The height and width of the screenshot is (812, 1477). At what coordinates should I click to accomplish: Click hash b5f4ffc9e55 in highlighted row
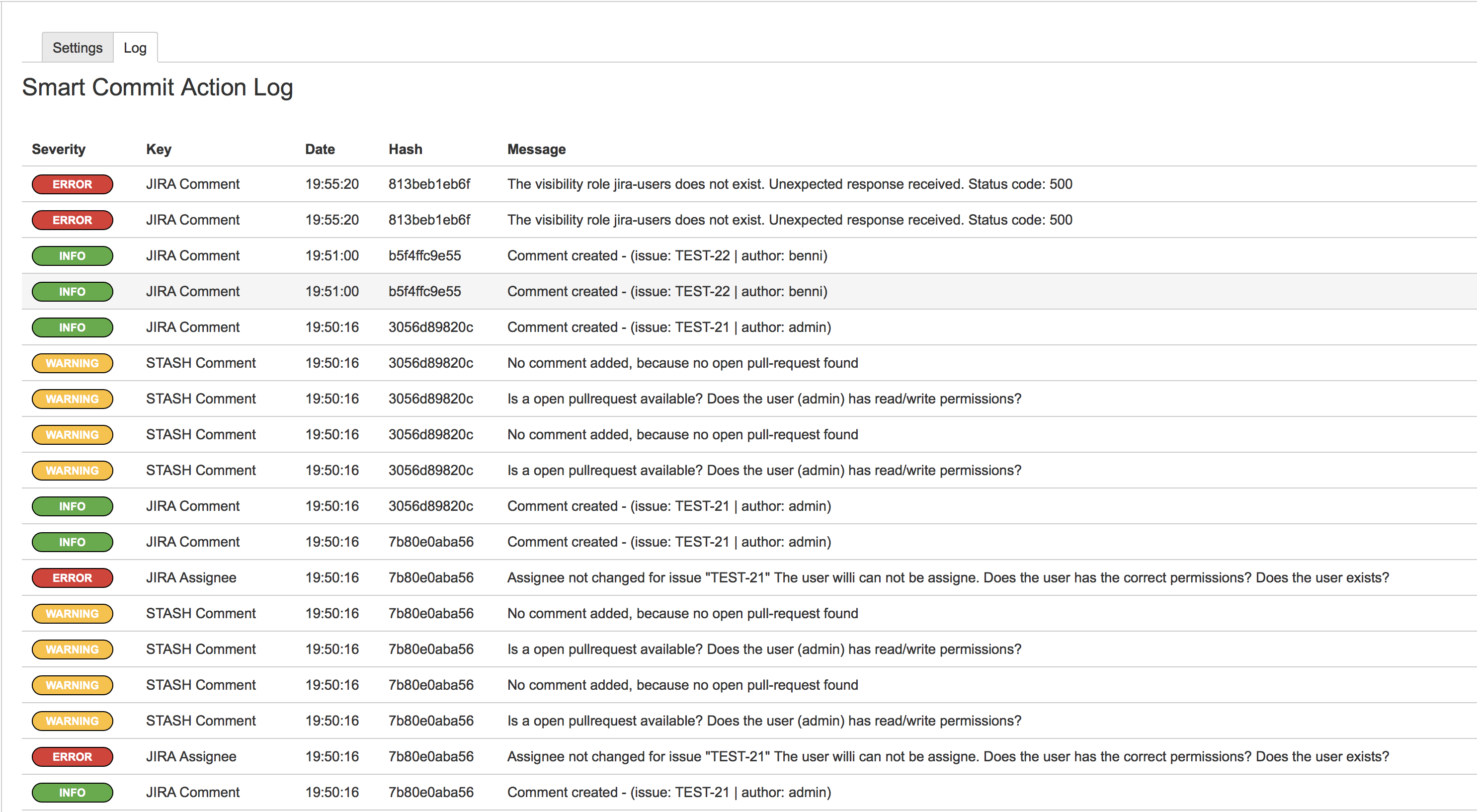pos(424,291)
